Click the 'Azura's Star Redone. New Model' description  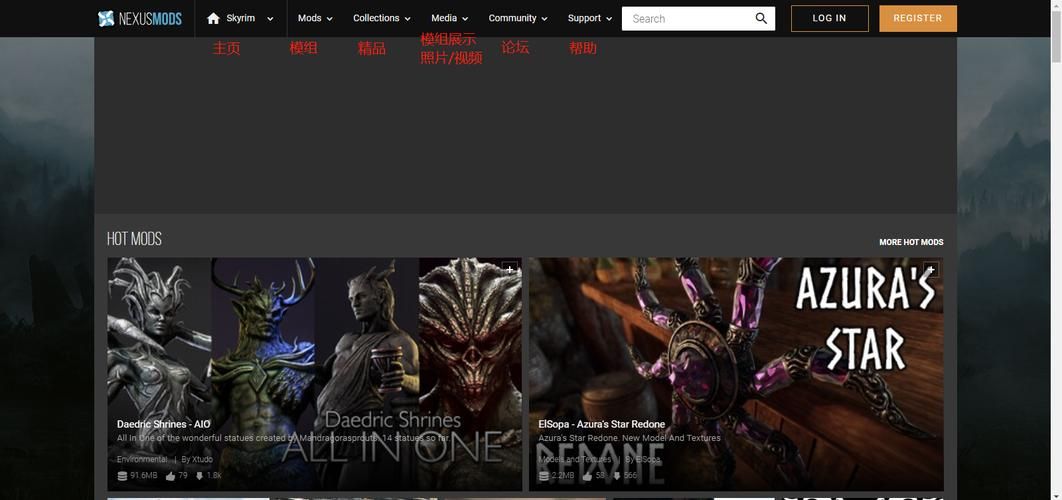pos(629,438)
